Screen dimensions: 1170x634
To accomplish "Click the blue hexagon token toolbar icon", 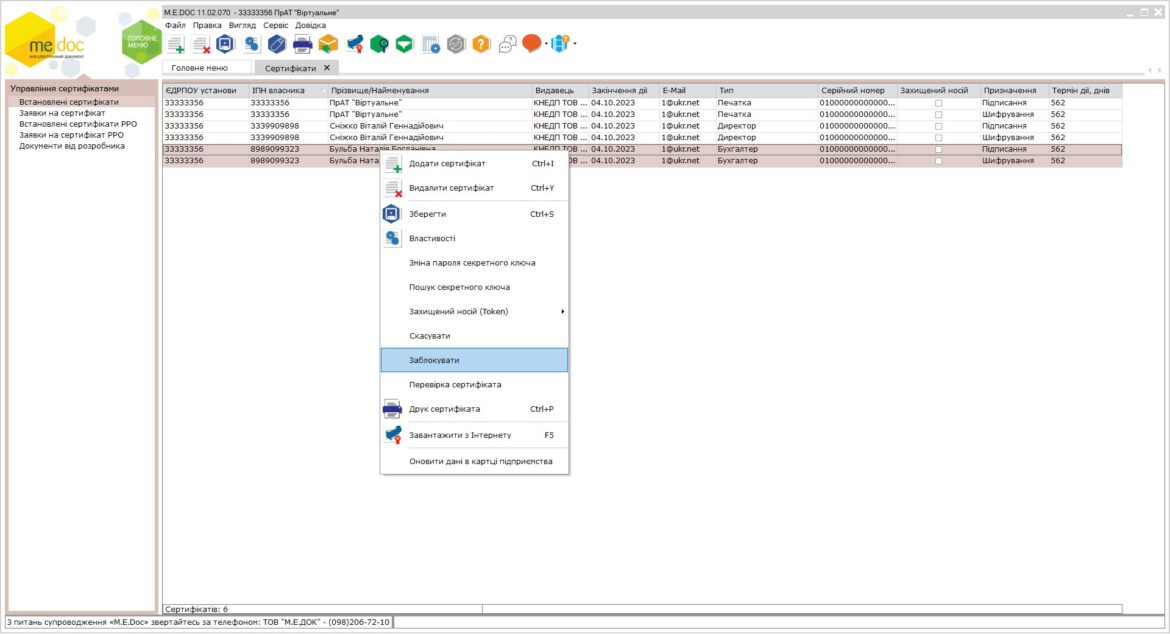I will click(277, 44).
